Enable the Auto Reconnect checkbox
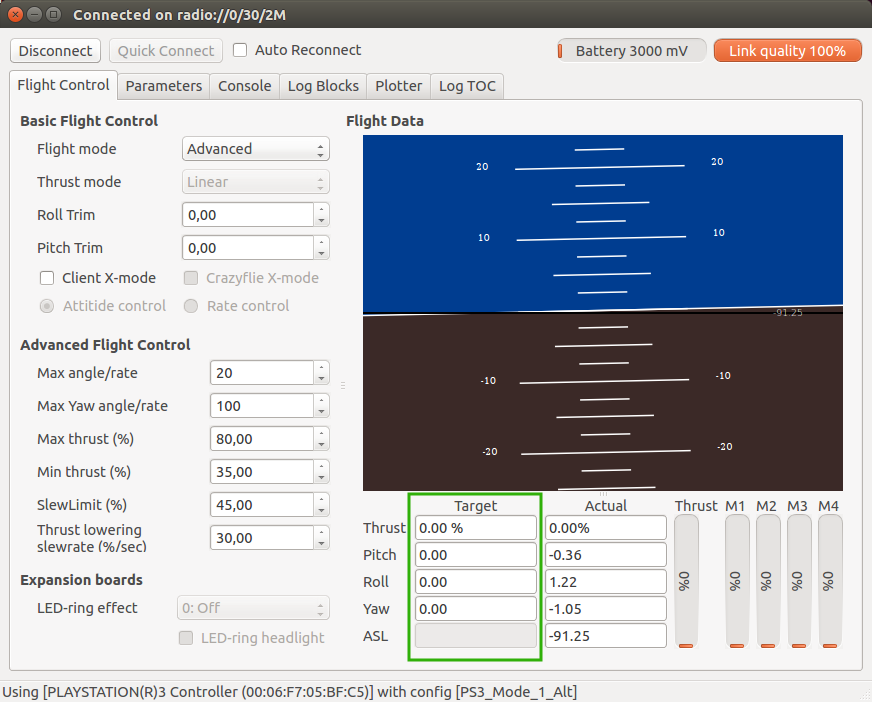The height and width of the screenshot is (702, 872). [241, 50]
